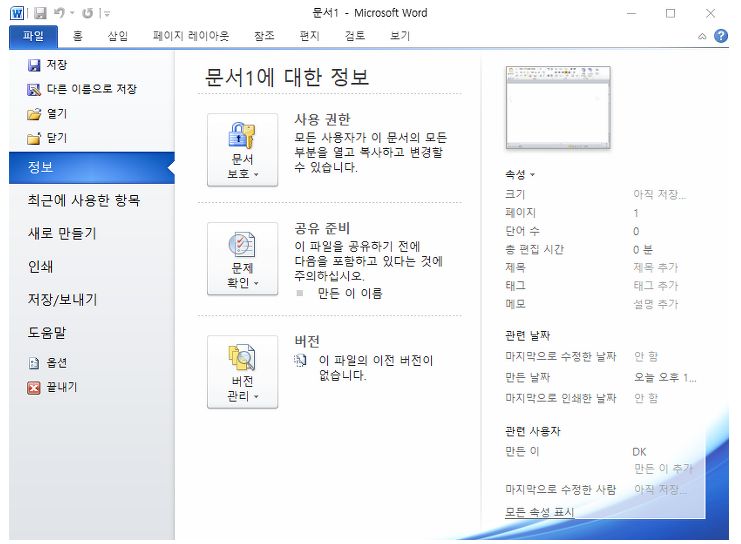
Task: Open the 문제 확인 dropdown button
Action: click(x=242, y=259)
